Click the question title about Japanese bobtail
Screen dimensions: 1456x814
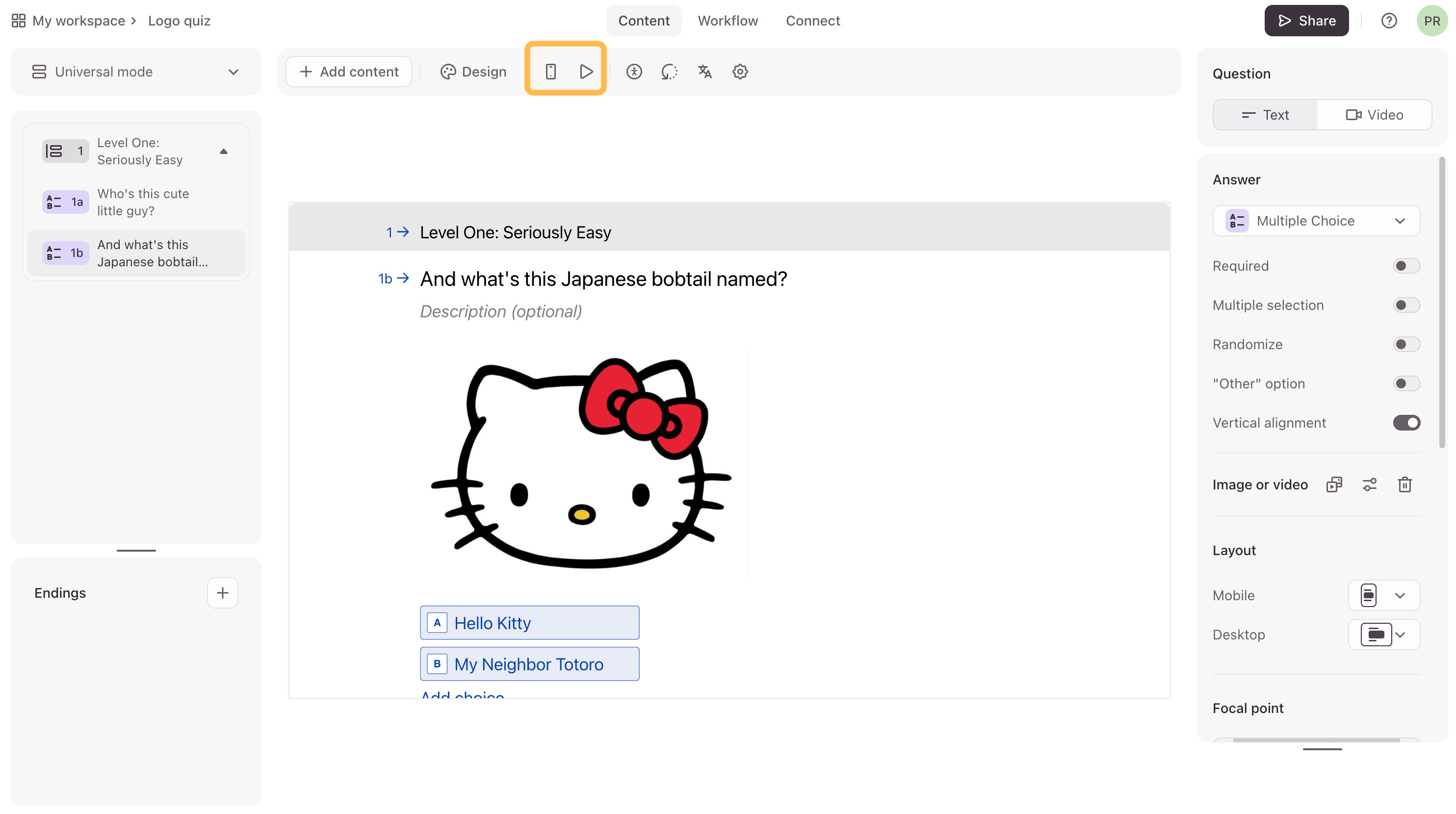point(603,279)
